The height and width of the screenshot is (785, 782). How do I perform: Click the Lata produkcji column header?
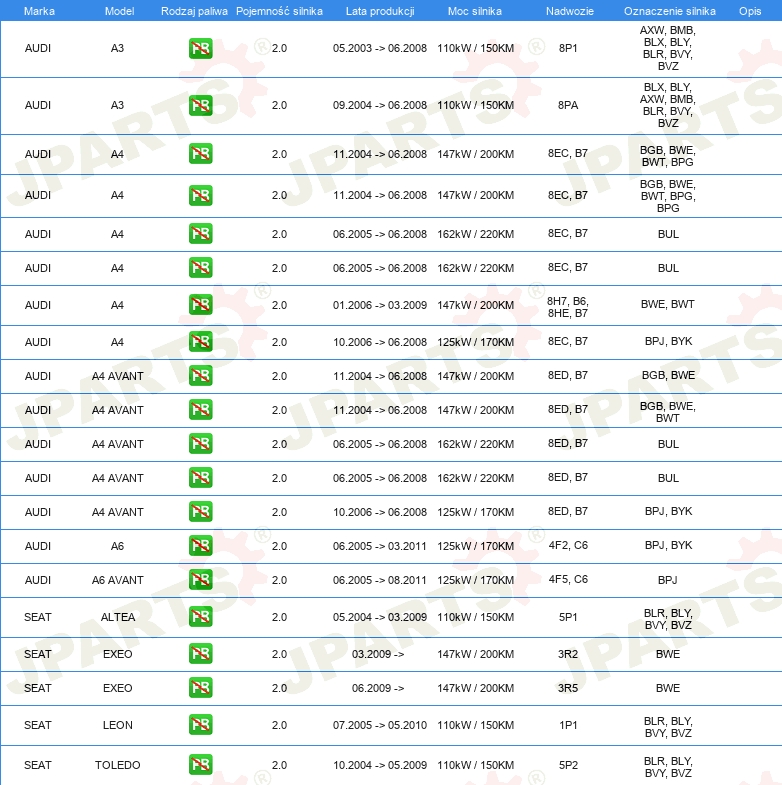[x=379, y=10]
